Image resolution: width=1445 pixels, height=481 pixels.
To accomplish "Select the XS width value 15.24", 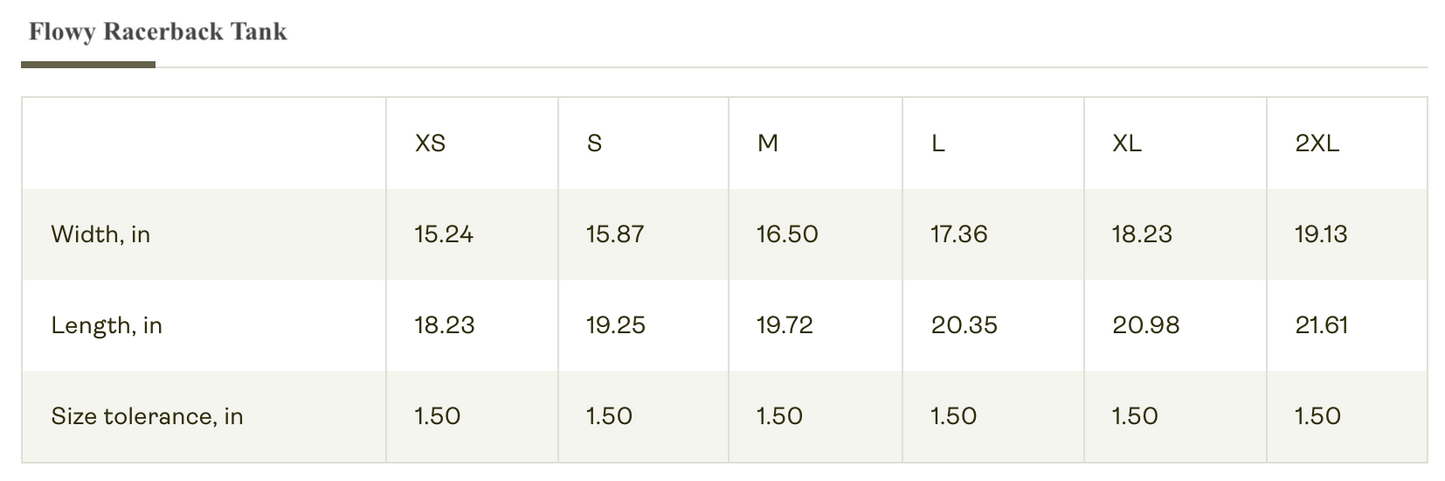I will coord(443,234).
